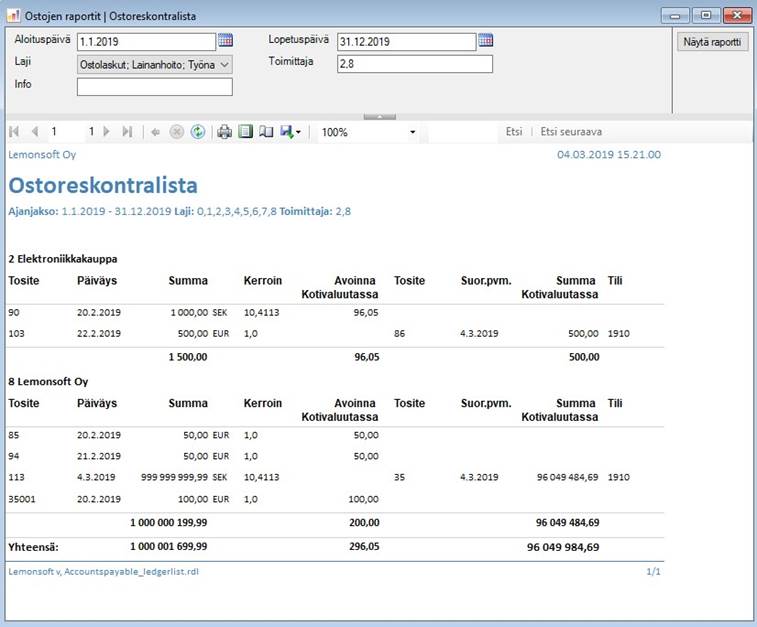Click supplier heading 8 Lemonsoft Oy
This screenshot has width=757, height=627.
pos(48,381)
